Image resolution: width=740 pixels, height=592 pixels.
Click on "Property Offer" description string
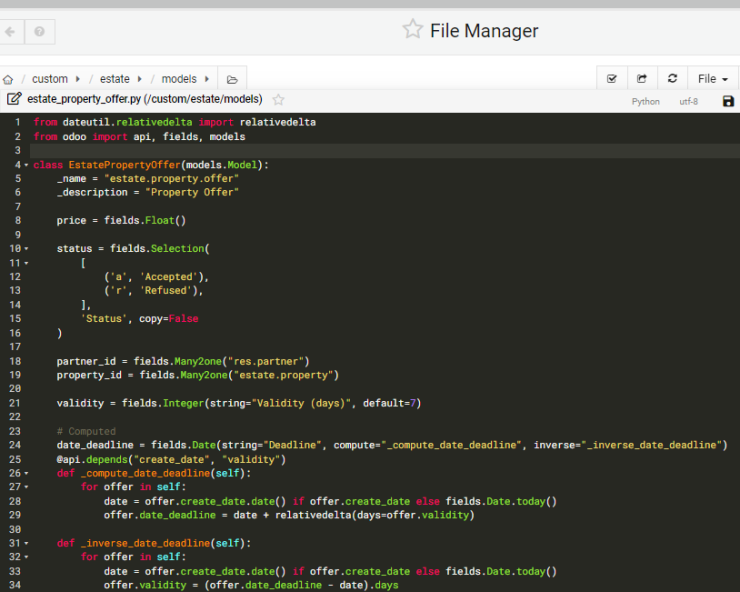pos(192,192)
